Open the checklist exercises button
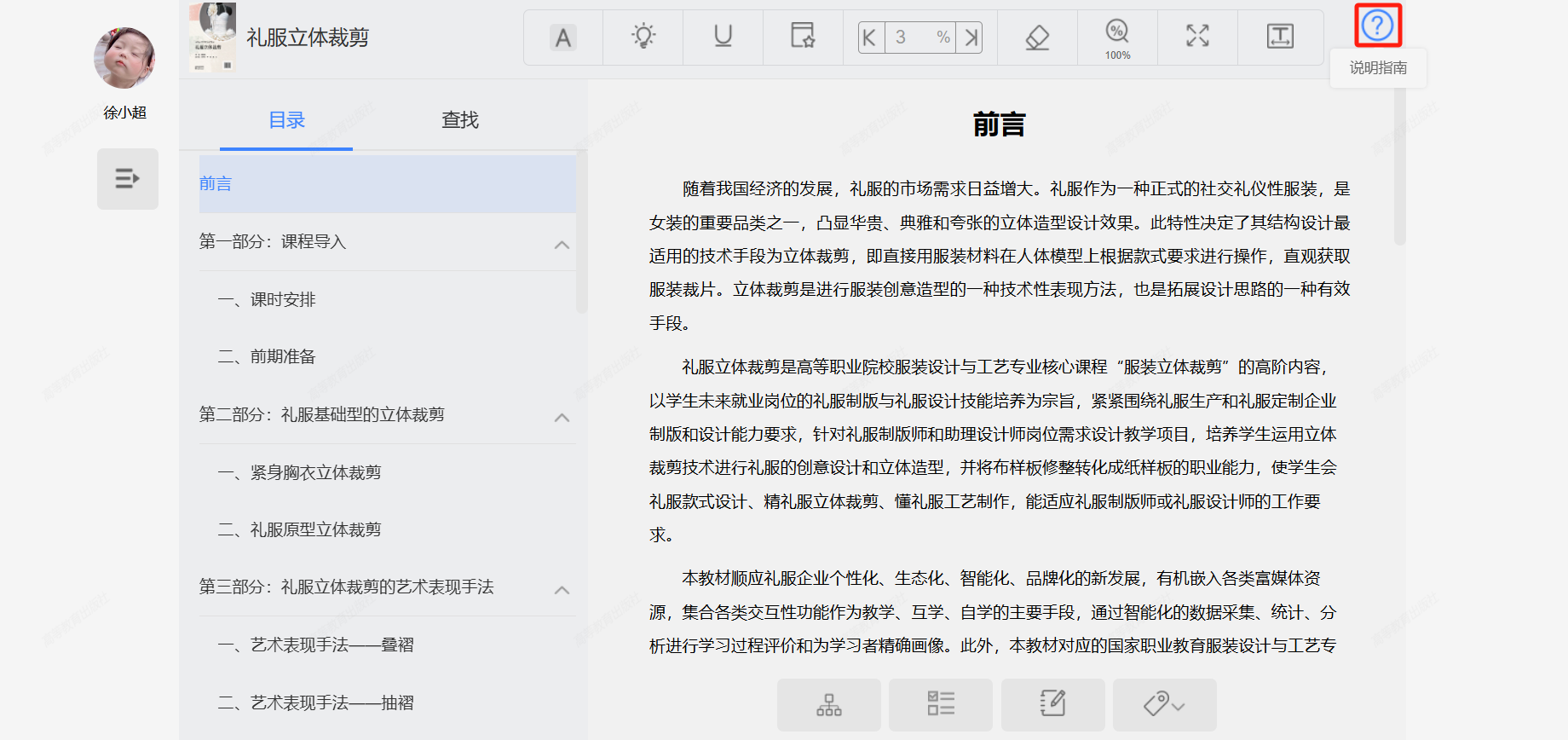This screenshot has height=740, width=1568. tap(941, 704)
